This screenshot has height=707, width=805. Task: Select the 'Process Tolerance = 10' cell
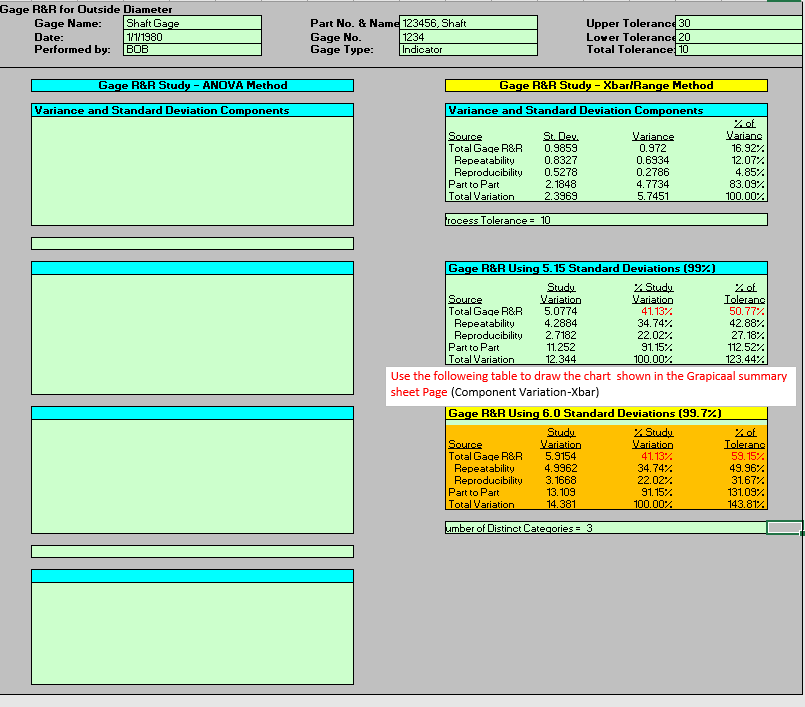click(x=606, y=220)
